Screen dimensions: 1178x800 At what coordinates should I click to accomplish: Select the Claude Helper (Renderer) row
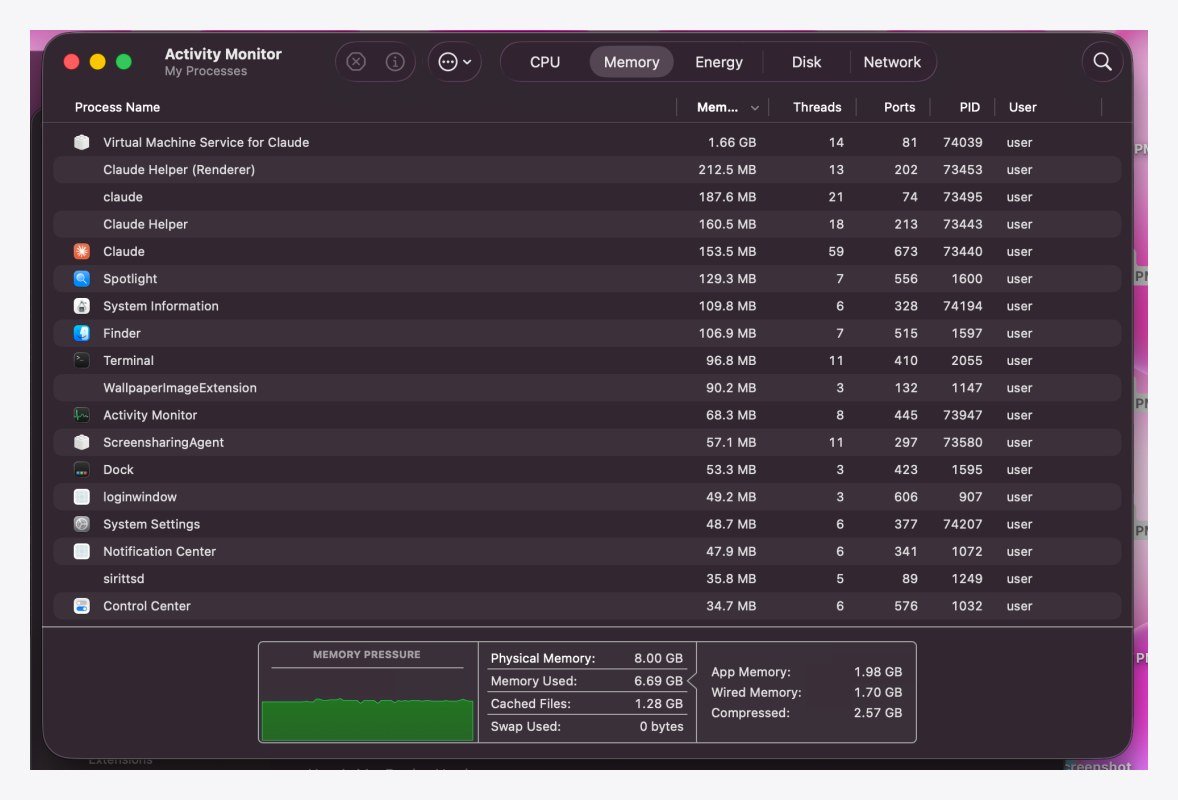point(587,170)
